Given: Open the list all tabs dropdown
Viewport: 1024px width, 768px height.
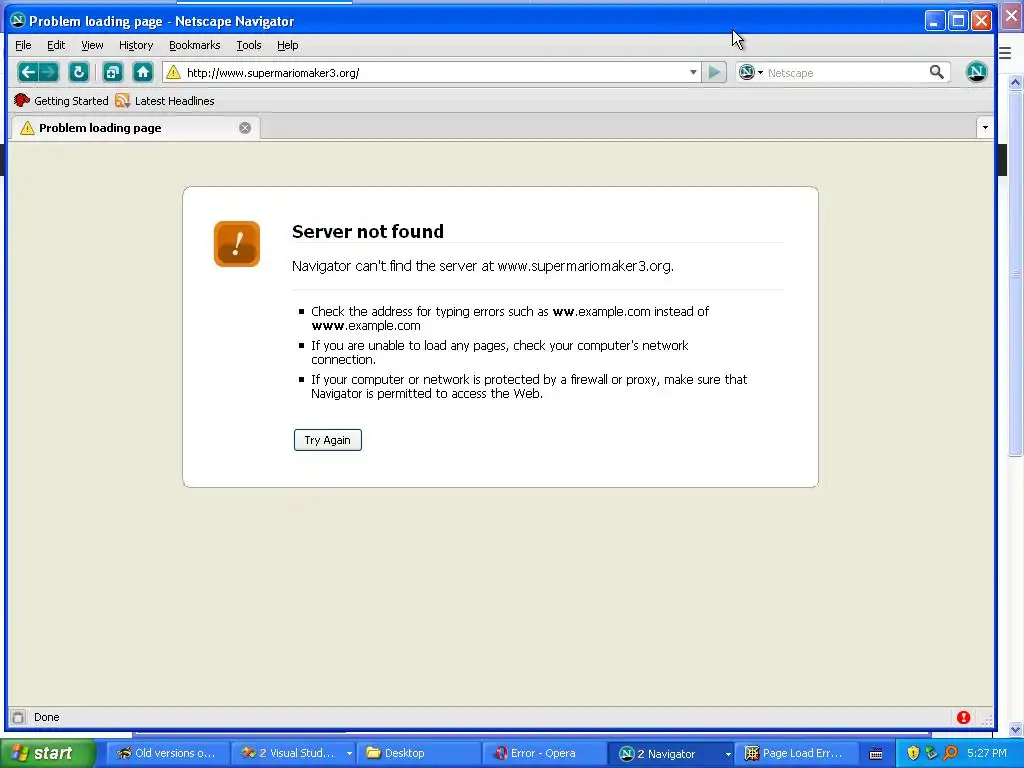Looking at the screenshot, I should pyautogui.click(x=985, y=127).
